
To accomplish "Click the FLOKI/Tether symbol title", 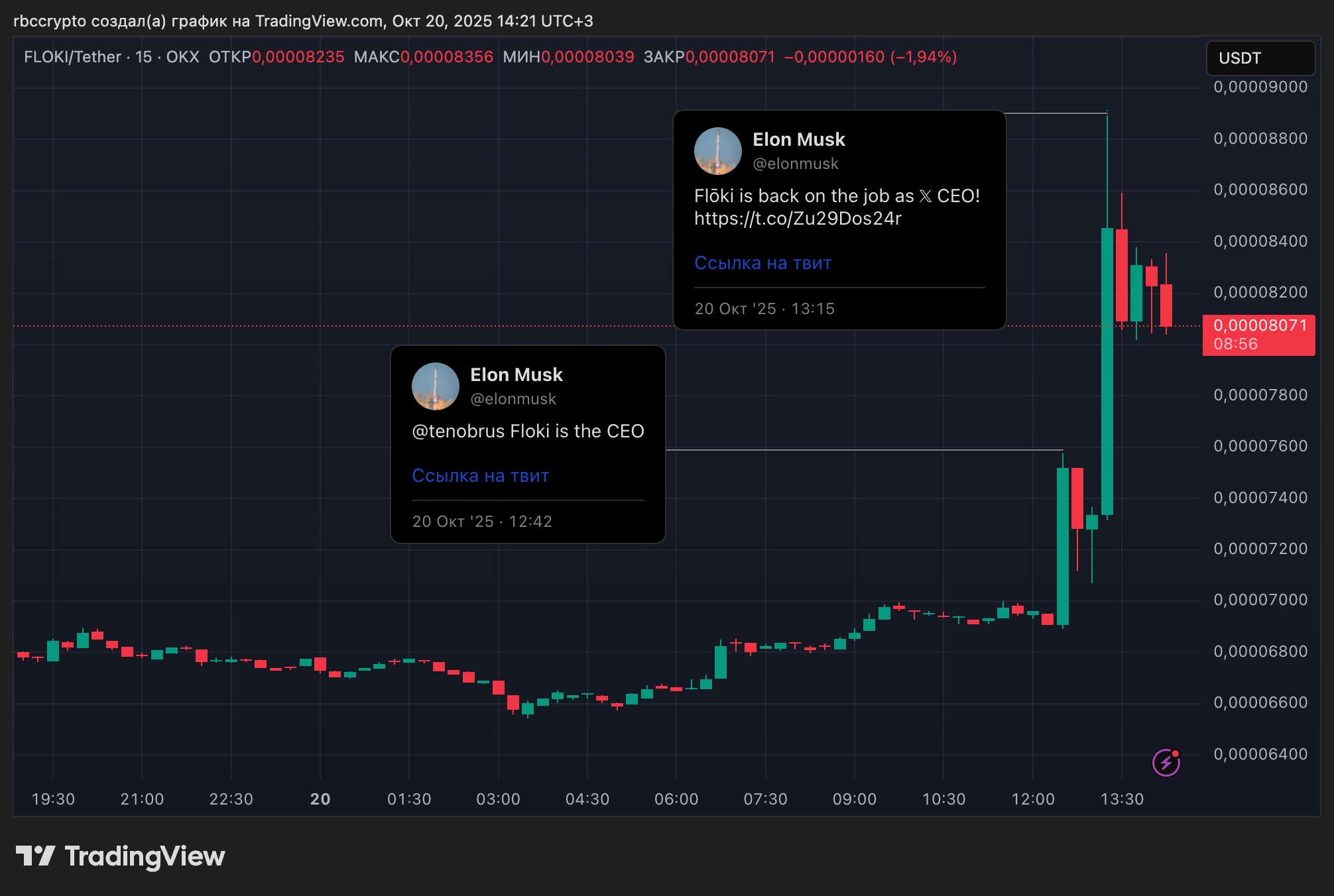I will (x=72, y=57).
